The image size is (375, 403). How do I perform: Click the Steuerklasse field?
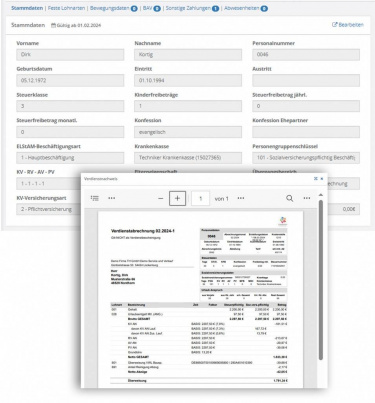click(x=70, y=106)
